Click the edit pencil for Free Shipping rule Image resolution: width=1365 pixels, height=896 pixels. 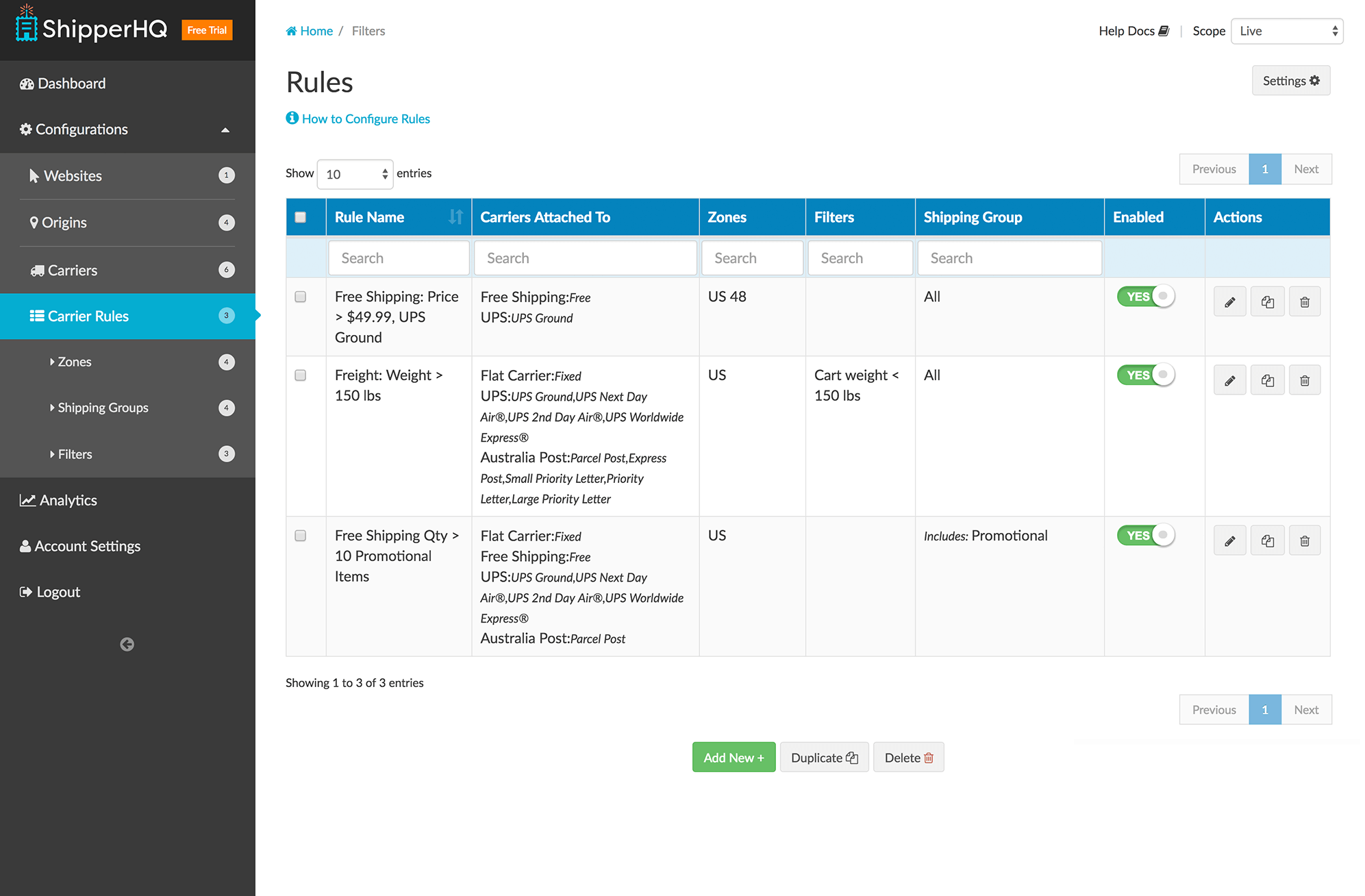pos(1229,301)
